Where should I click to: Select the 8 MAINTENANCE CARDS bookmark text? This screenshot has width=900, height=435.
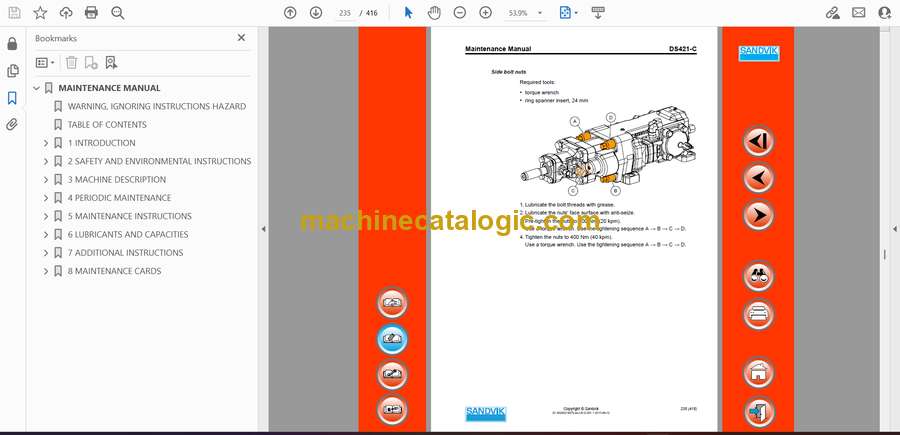114,271
